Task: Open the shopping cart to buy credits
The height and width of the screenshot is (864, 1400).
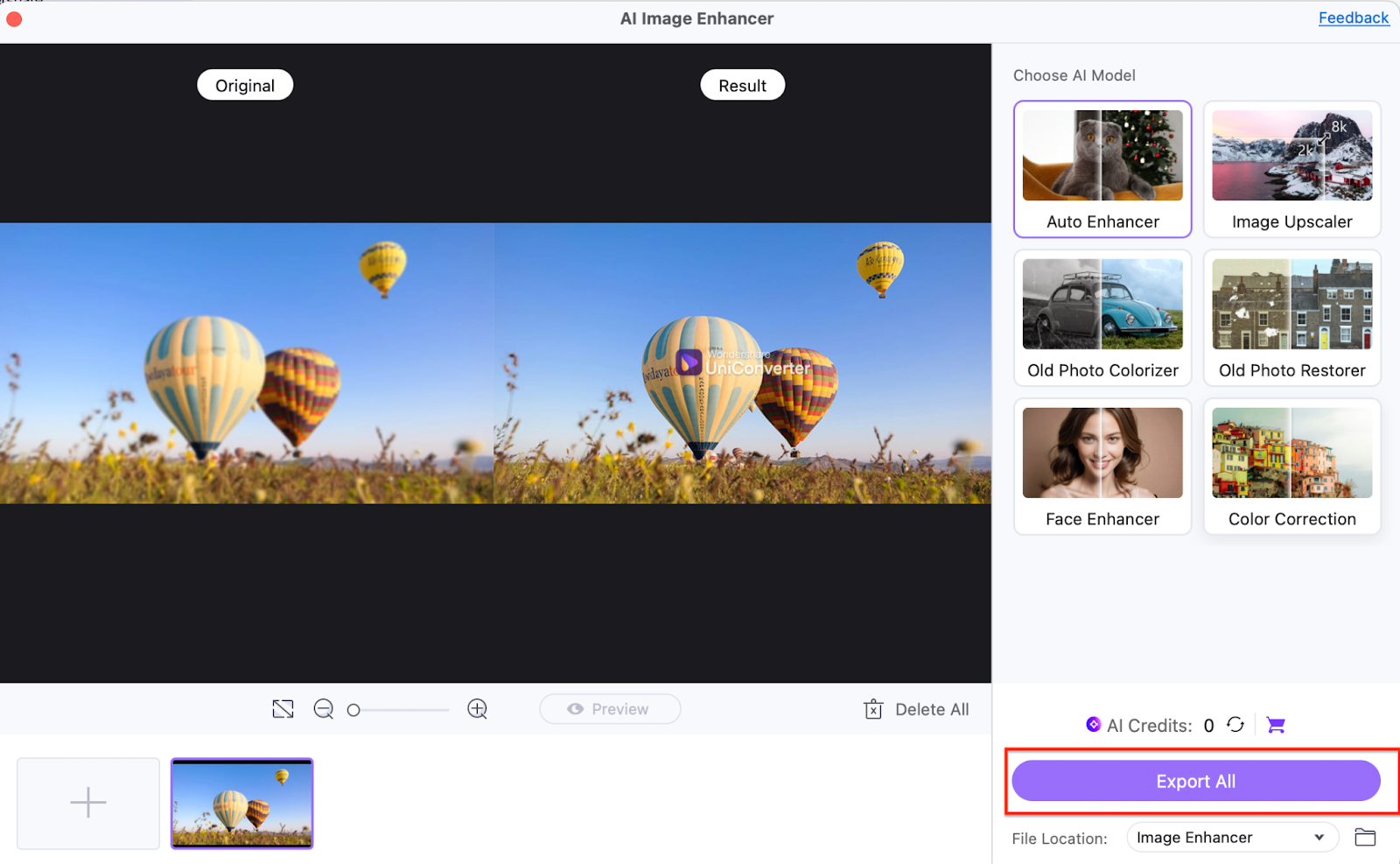Action: [x=1276, y=725]
